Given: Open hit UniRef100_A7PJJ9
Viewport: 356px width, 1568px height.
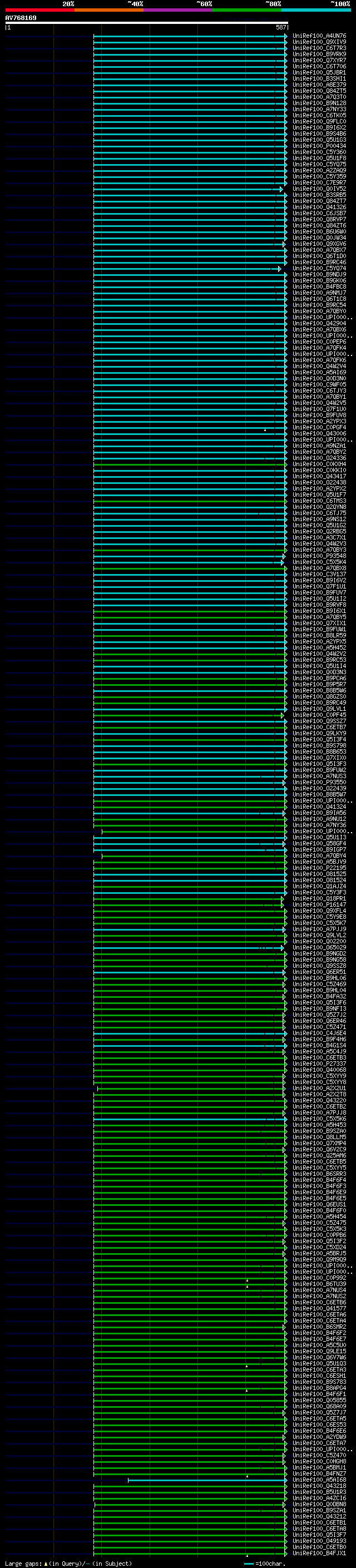Looking at the screenshot, I should [x=319, y=929].
